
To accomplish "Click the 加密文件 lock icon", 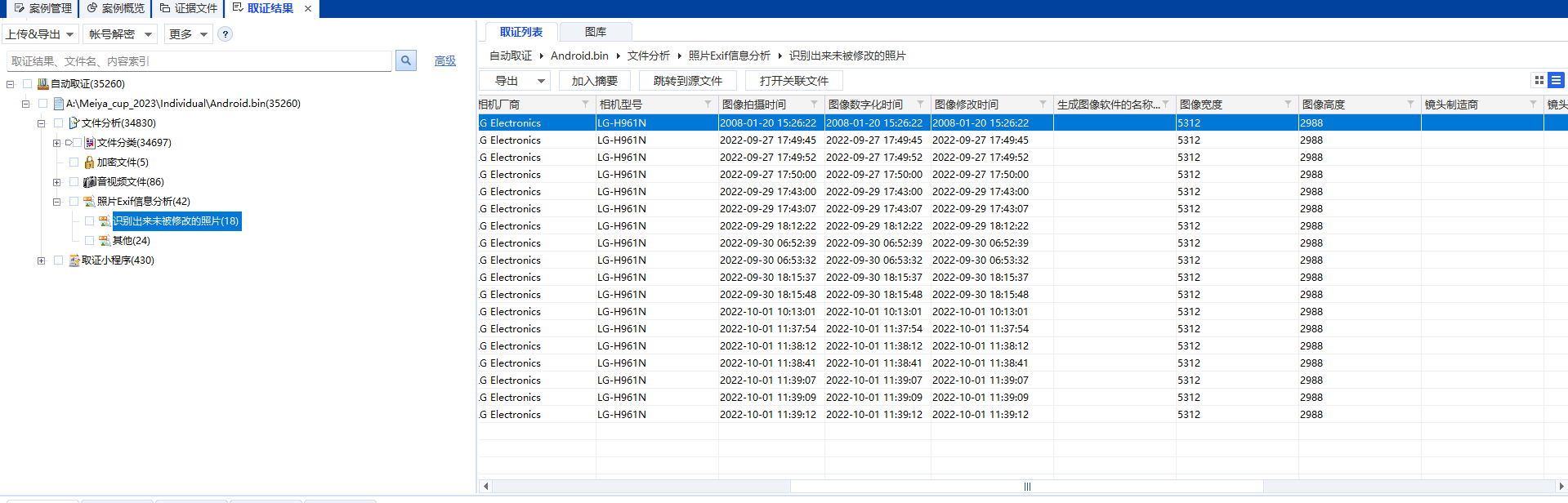I will [x=90, y=162].
